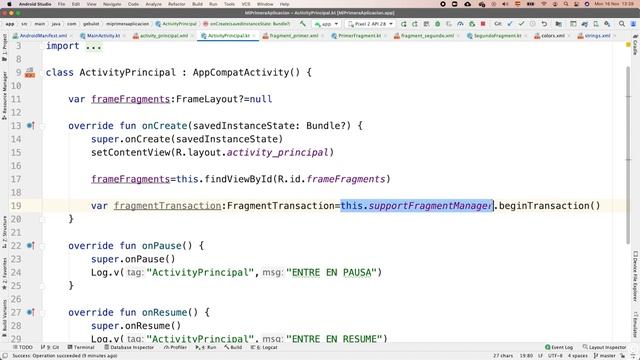
Task: Open the Database Inspector tool window
Action: tap(129, 347)
